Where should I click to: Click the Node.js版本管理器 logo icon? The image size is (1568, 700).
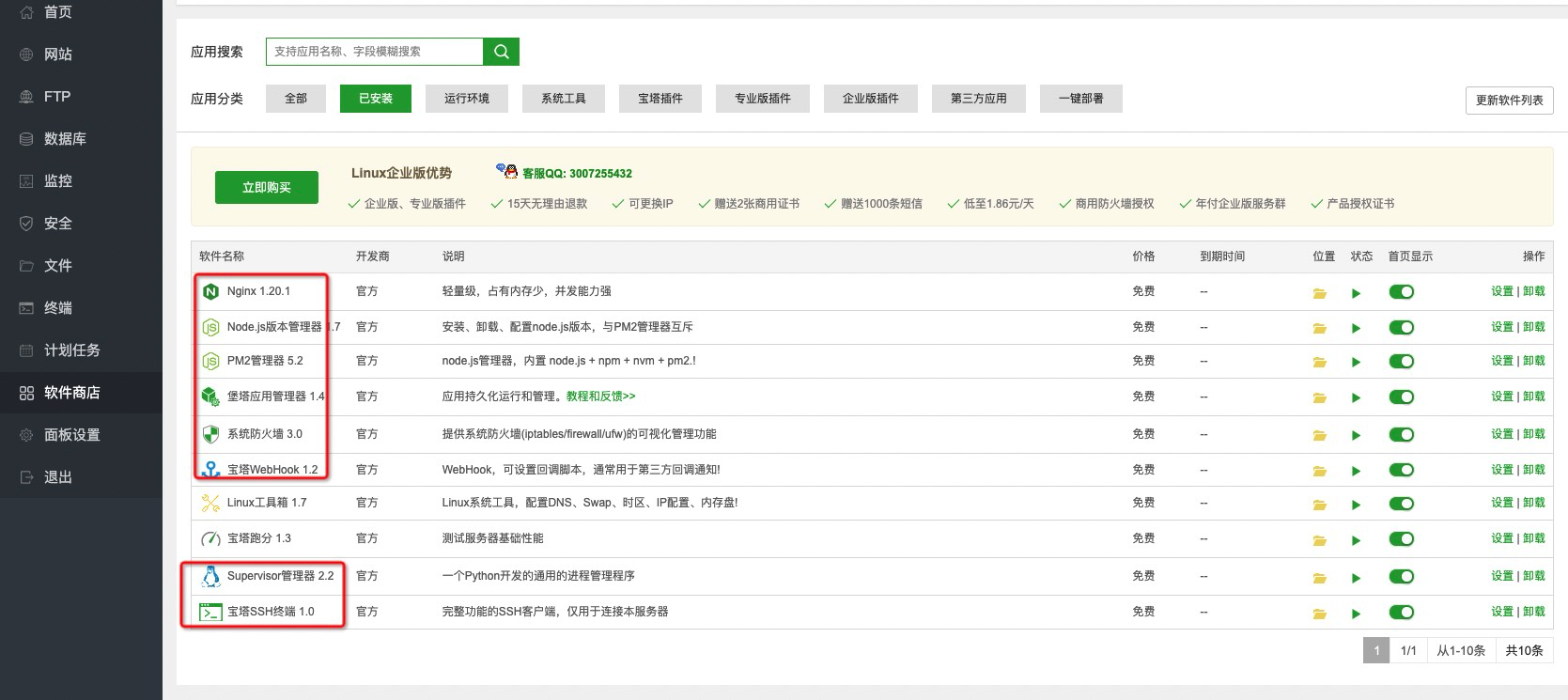click(x=210, y=327)
